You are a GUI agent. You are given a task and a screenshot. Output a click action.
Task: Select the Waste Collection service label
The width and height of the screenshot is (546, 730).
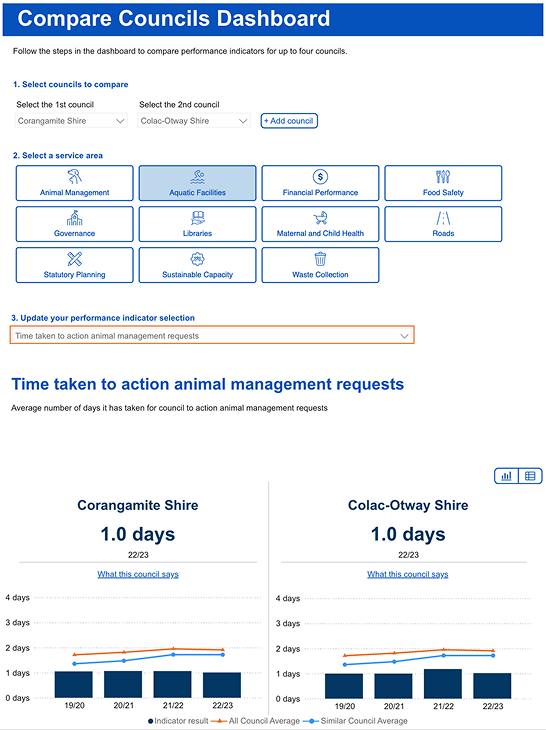pyautogui.click(x=320, y=274)
